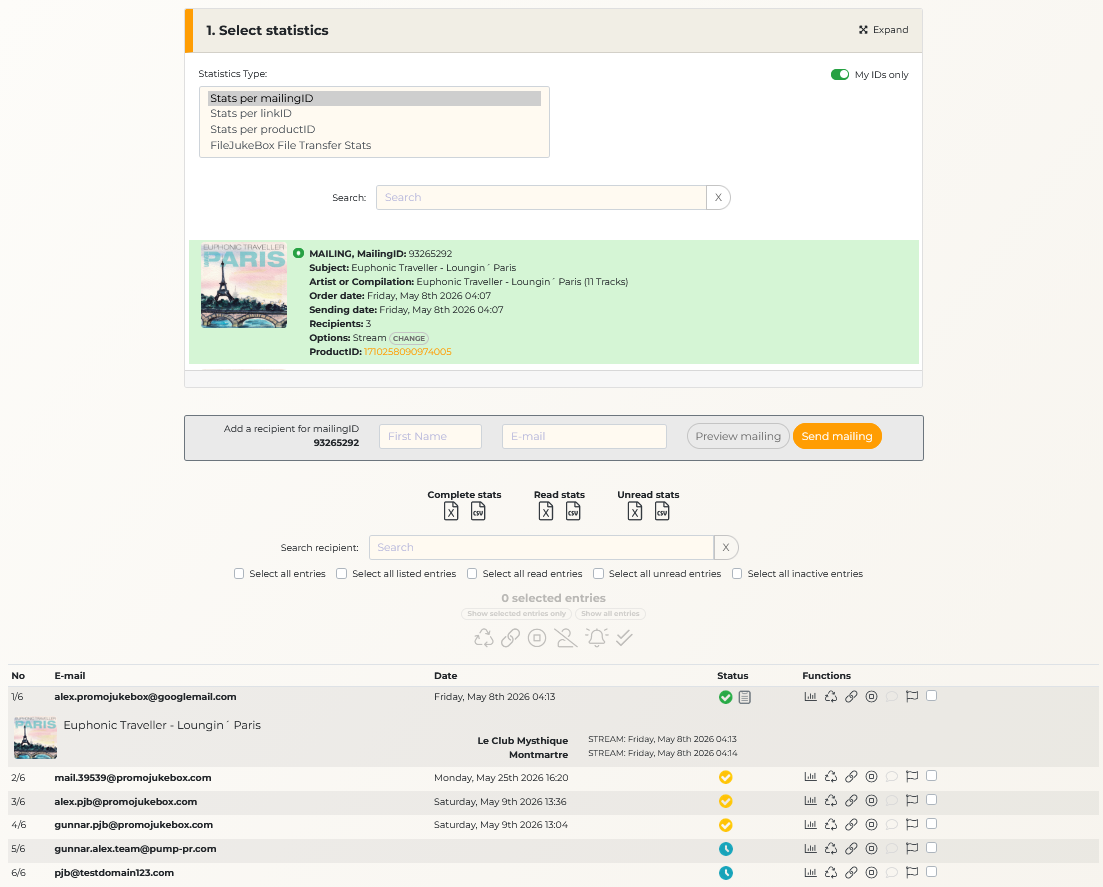The image size is (1103, 887).
Task: Download Unread stats as Excel file
Action: coord(635,511)
